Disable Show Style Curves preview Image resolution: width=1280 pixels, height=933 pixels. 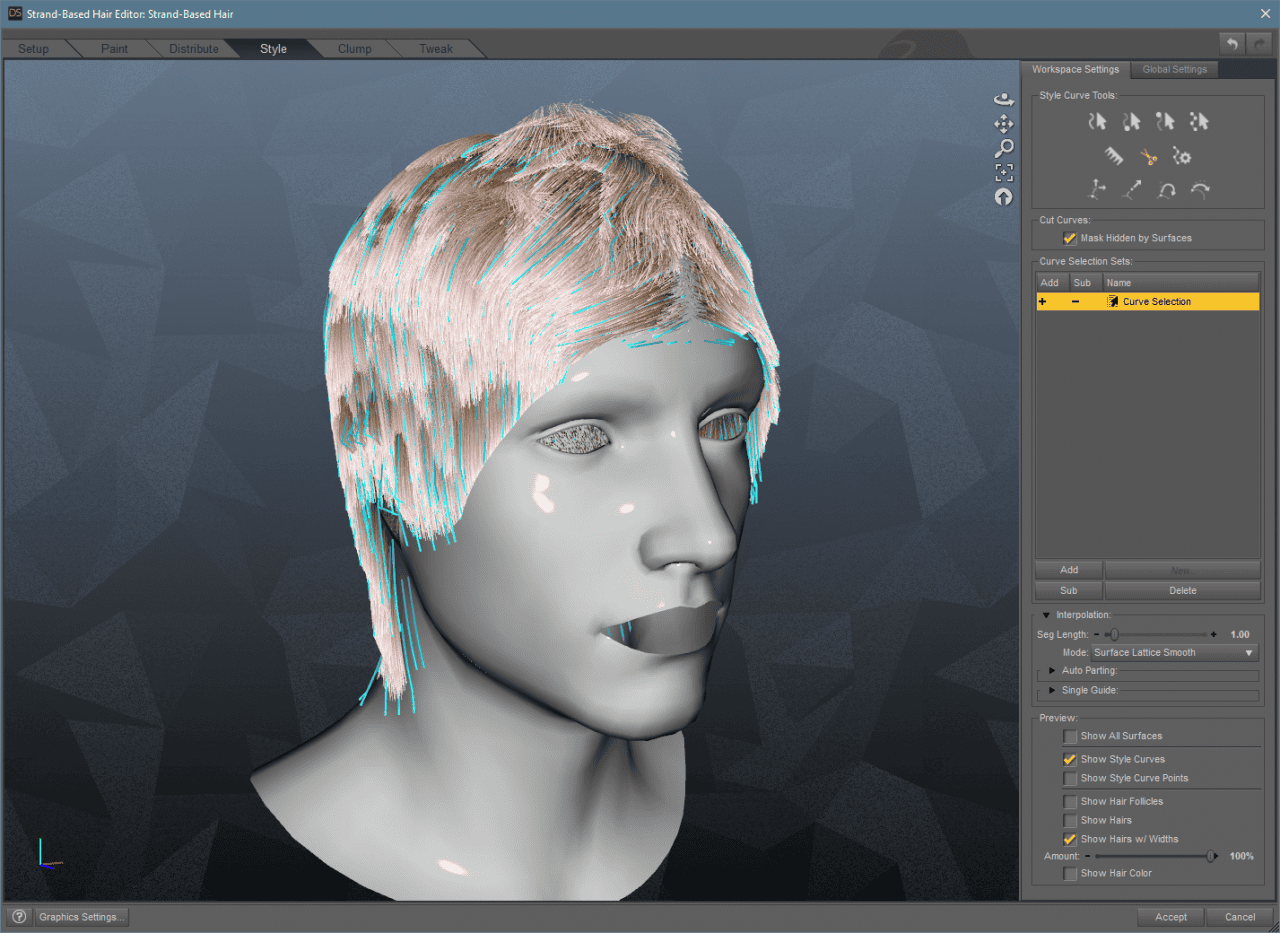point(1069,759)
